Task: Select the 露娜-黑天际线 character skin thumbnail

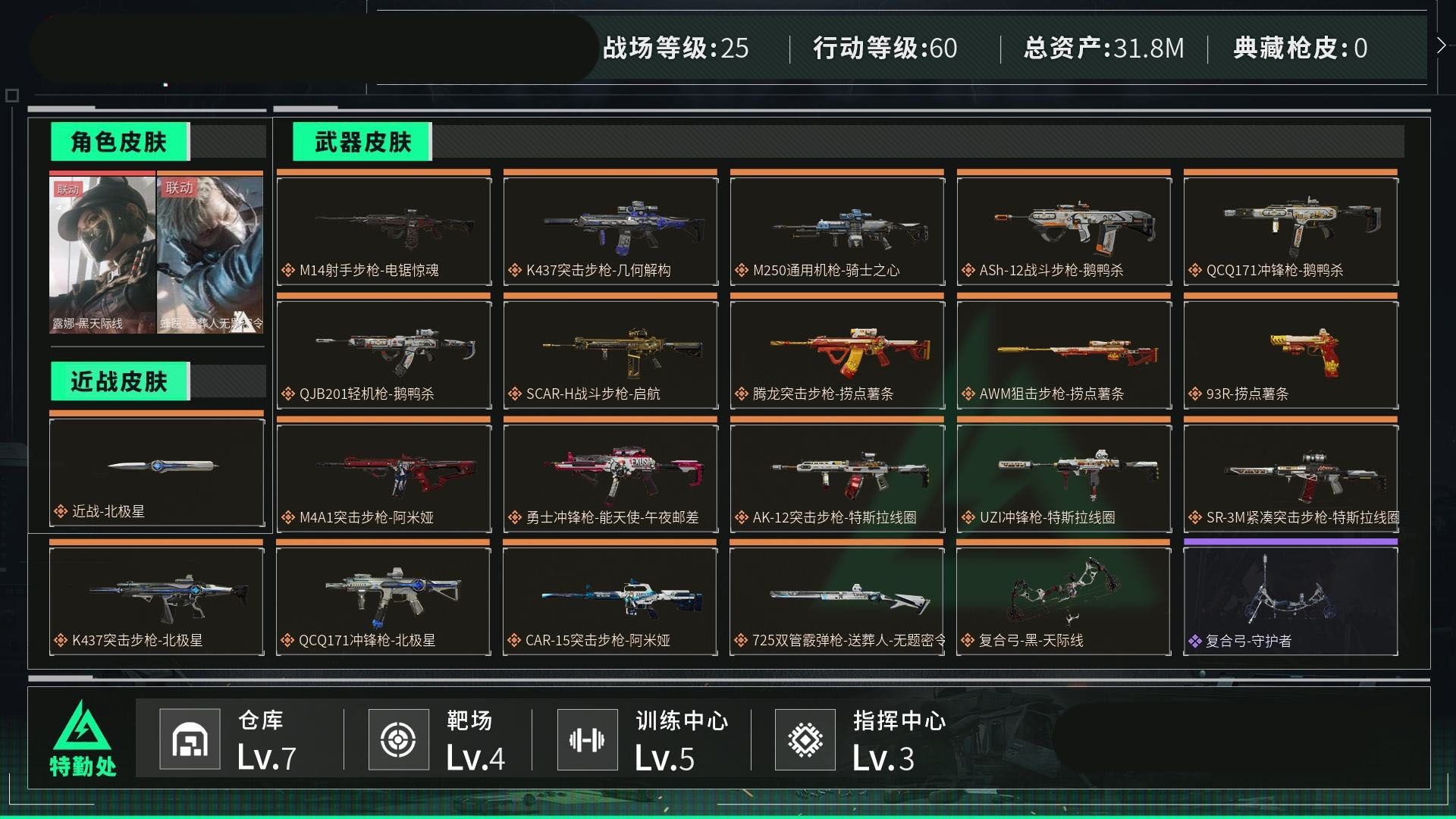Action: [x=102, y=256]
